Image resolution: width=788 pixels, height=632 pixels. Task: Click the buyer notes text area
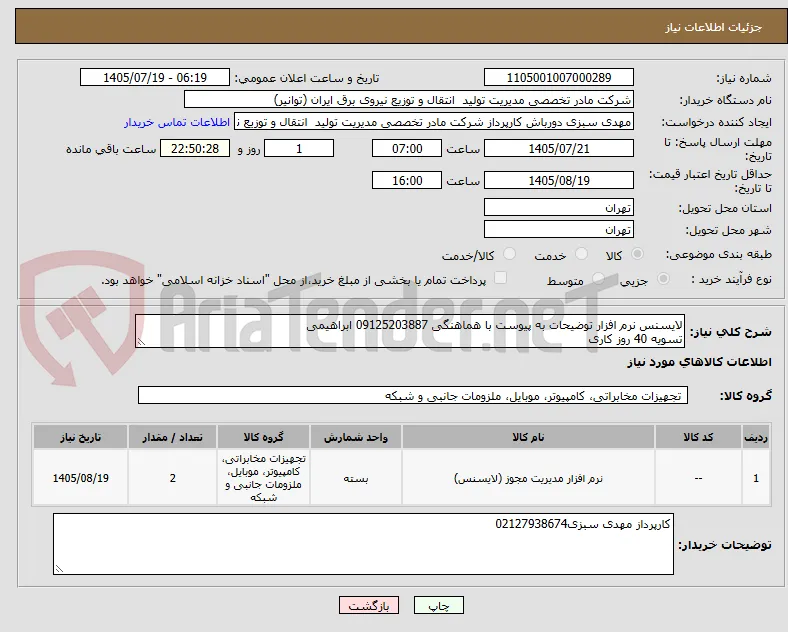(x=363, y=544)
